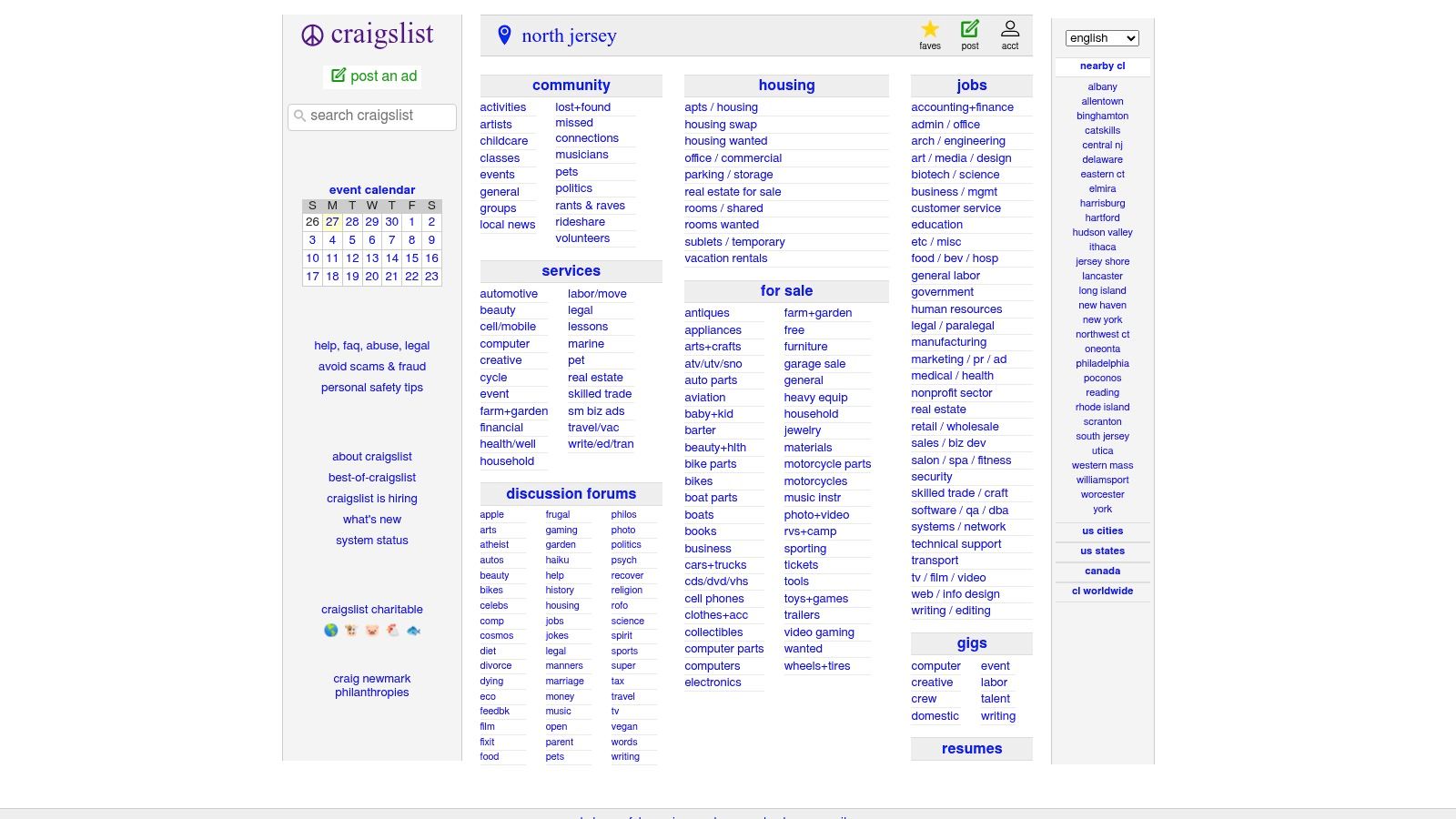Collapse the nearby cl section
This screenshot has width=1456, height=819.
1102,66
